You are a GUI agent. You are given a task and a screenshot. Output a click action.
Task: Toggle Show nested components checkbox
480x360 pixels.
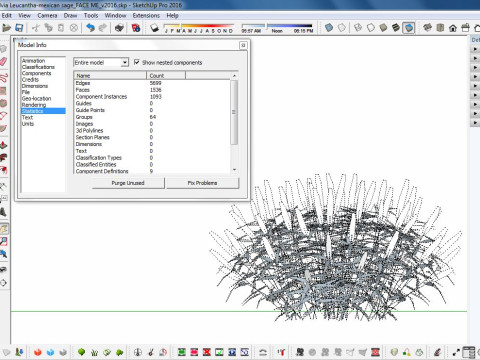pos(137,62)
